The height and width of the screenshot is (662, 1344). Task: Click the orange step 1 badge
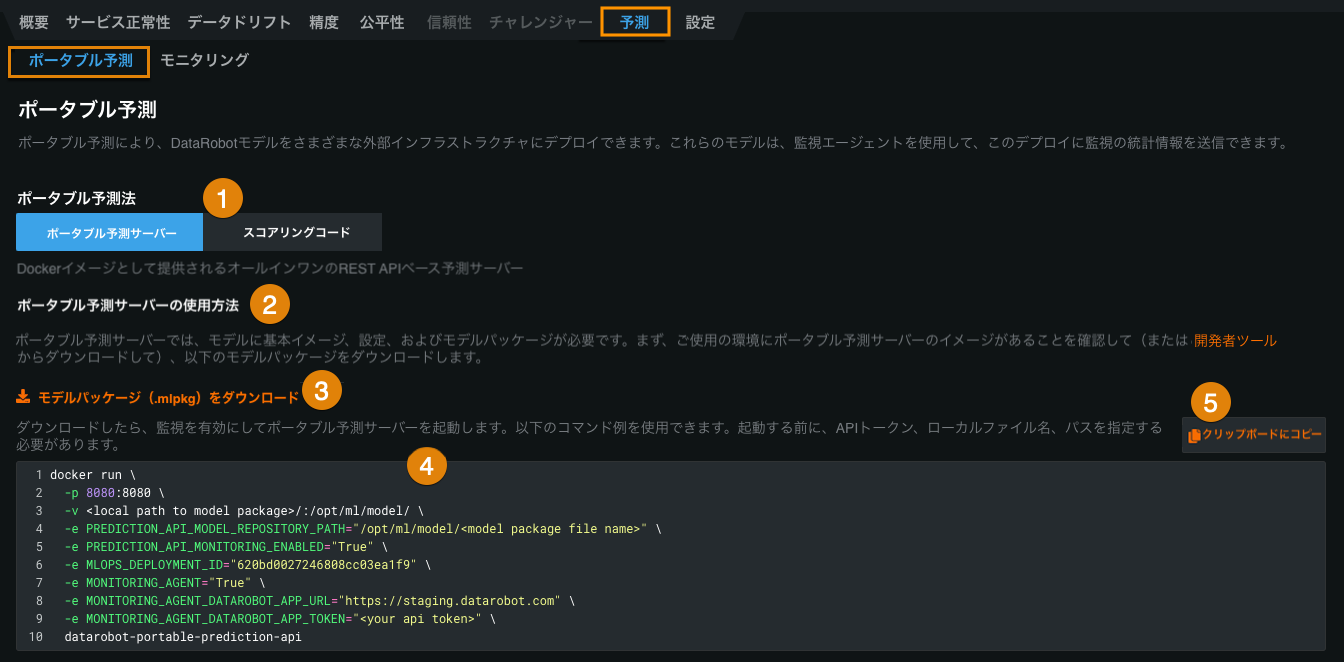(223, 198)
